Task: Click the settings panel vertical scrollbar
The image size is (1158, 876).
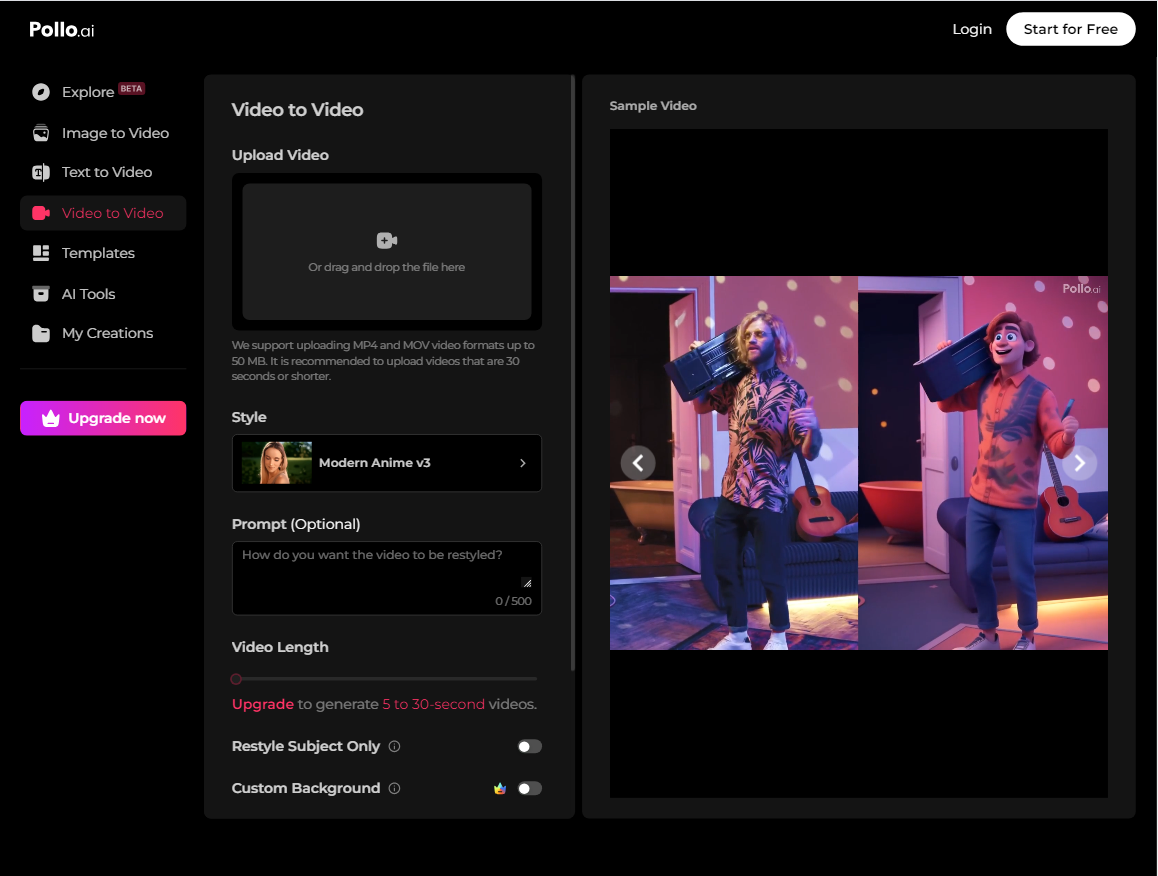Action: [573, 373]
